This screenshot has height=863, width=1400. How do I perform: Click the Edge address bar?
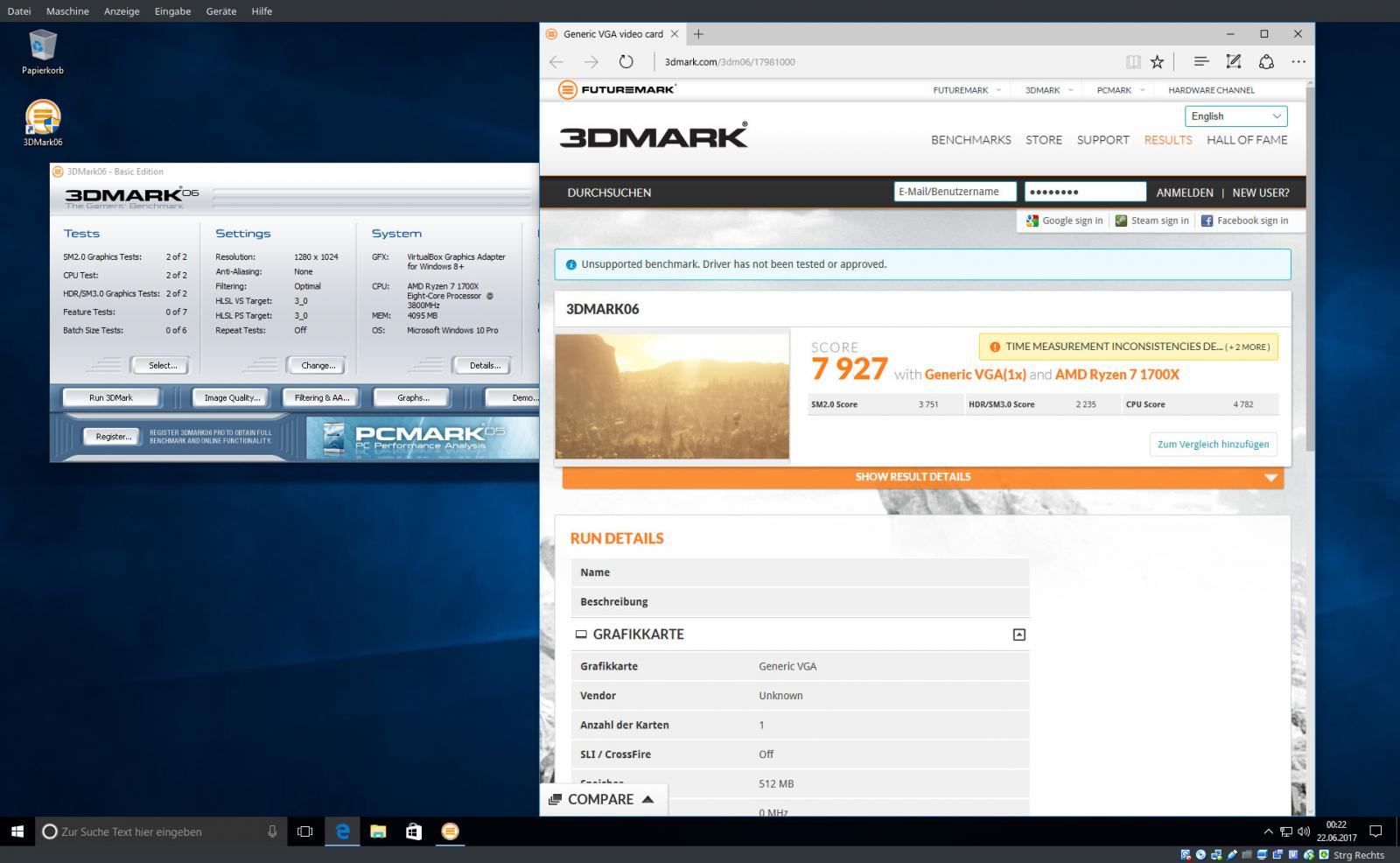point(888,61)
